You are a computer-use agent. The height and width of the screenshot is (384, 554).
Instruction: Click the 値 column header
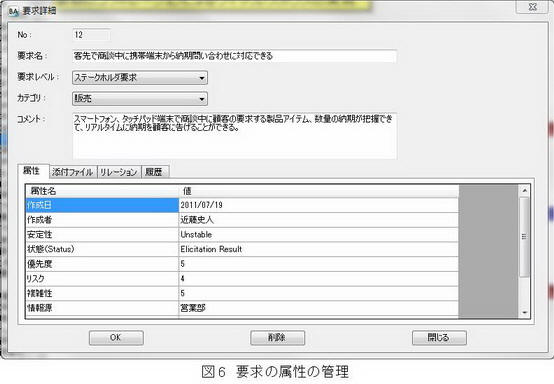point(319,191)
